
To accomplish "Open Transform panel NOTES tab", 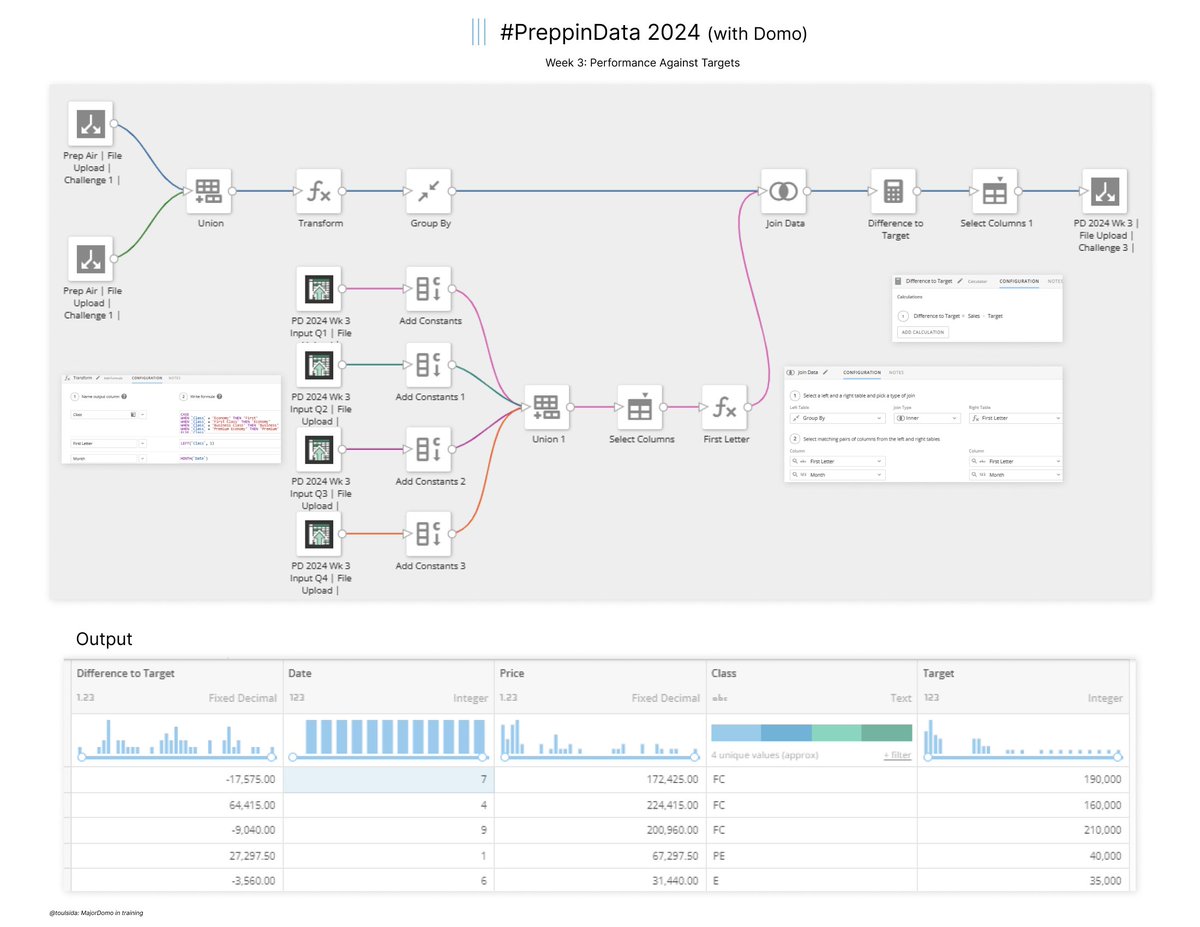I will click(x=174, y=378).
